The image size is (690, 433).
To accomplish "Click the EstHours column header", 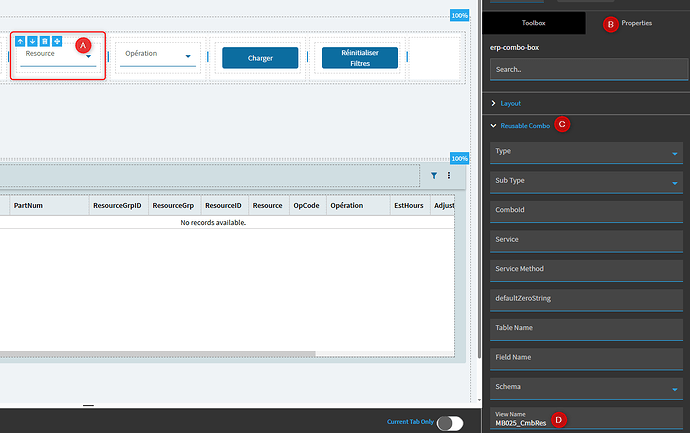I will pyautogui.click(x=409, y=205).
